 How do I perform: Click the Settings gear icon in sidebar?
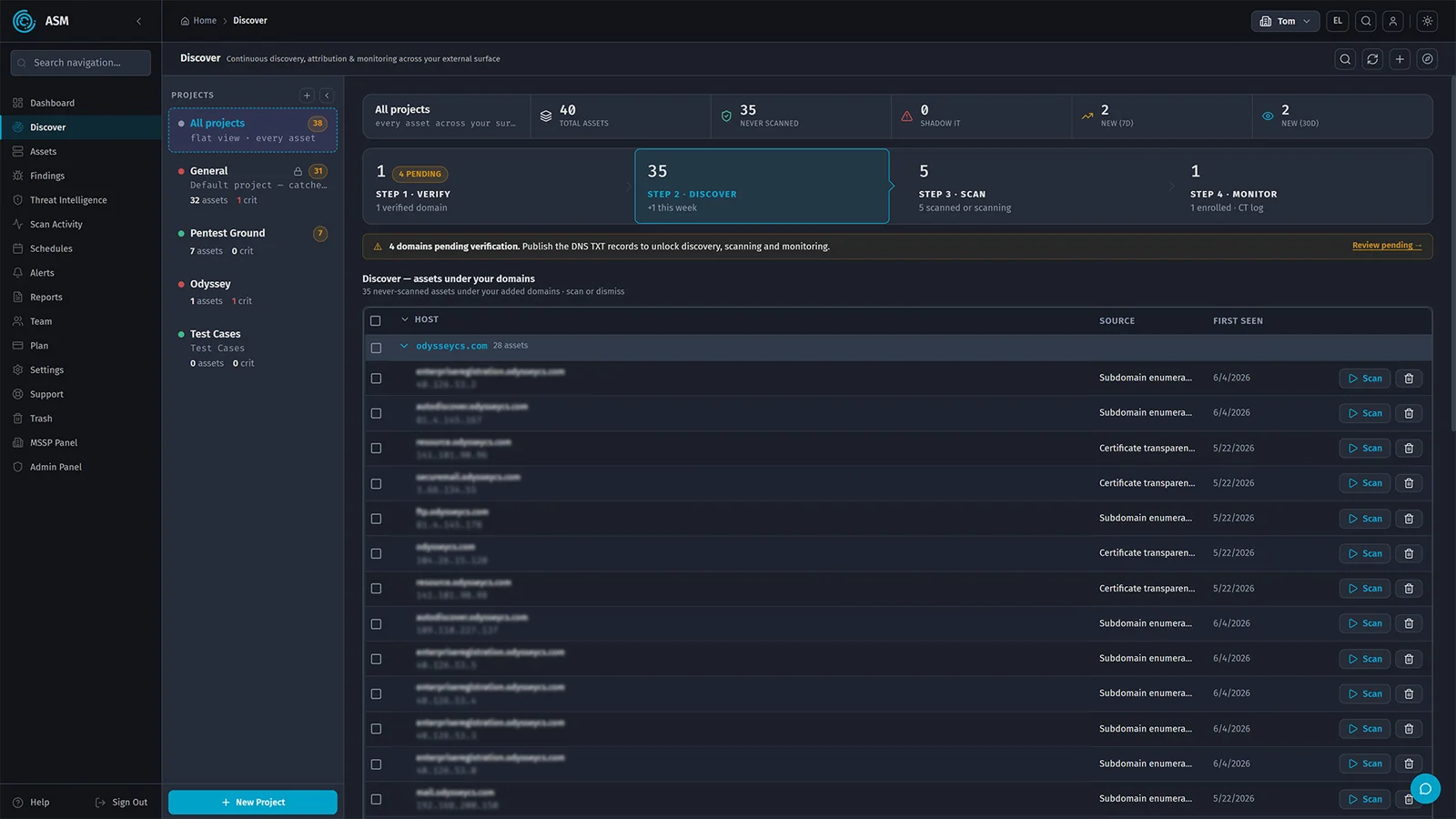tap(18, 369)
